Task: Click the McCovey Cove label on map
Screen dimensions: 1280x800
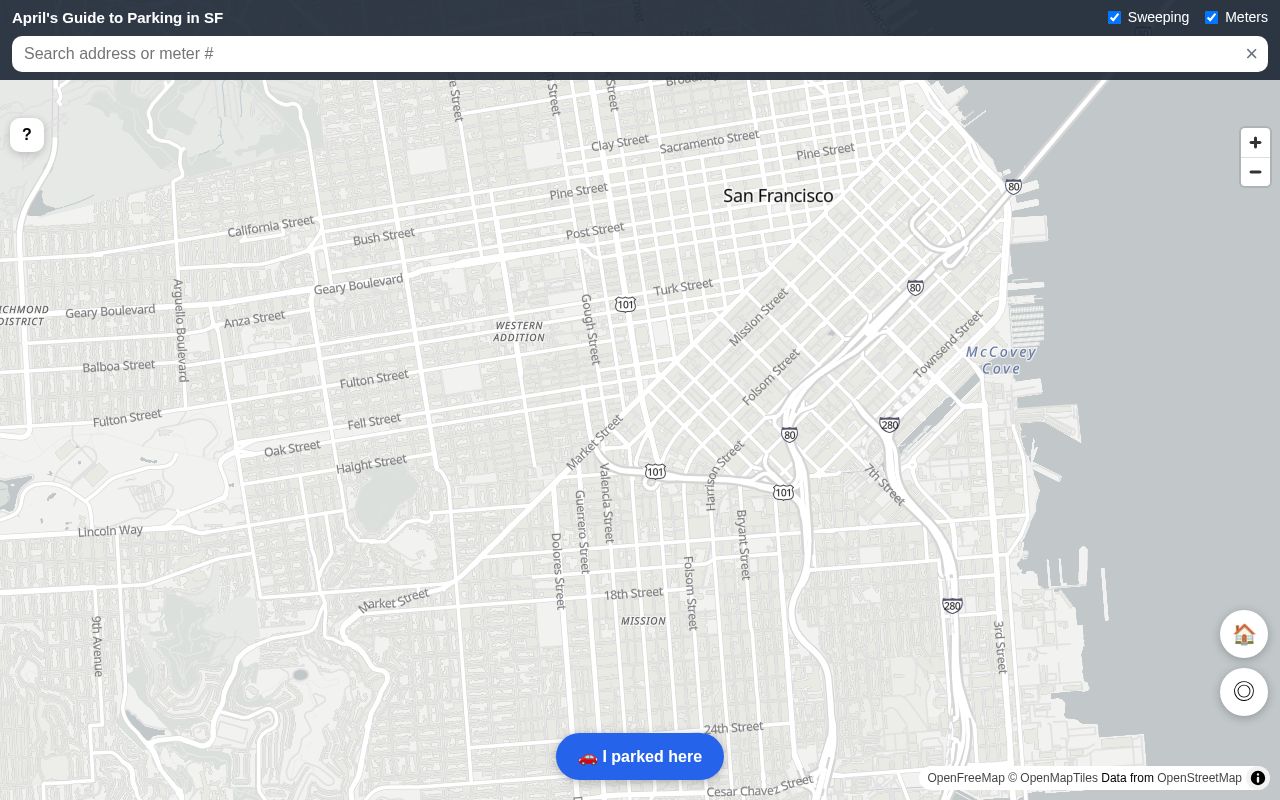Action: [1001, 360]
